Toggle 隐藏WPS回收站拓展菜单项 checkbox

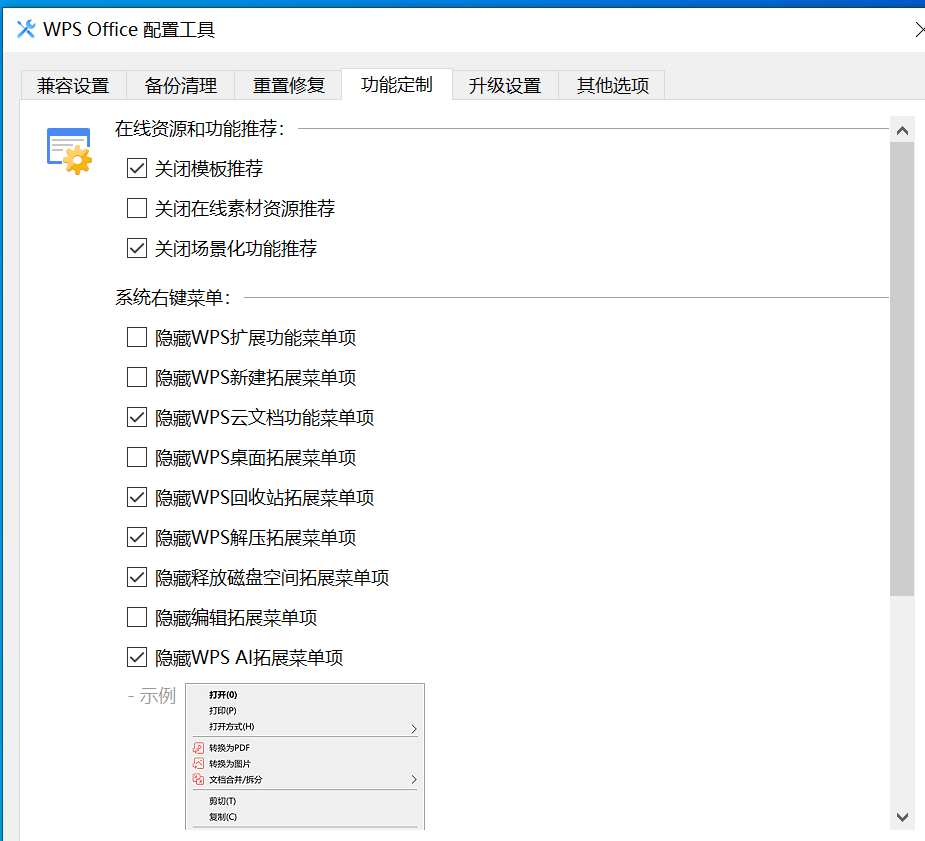click(x=137, y=497)
